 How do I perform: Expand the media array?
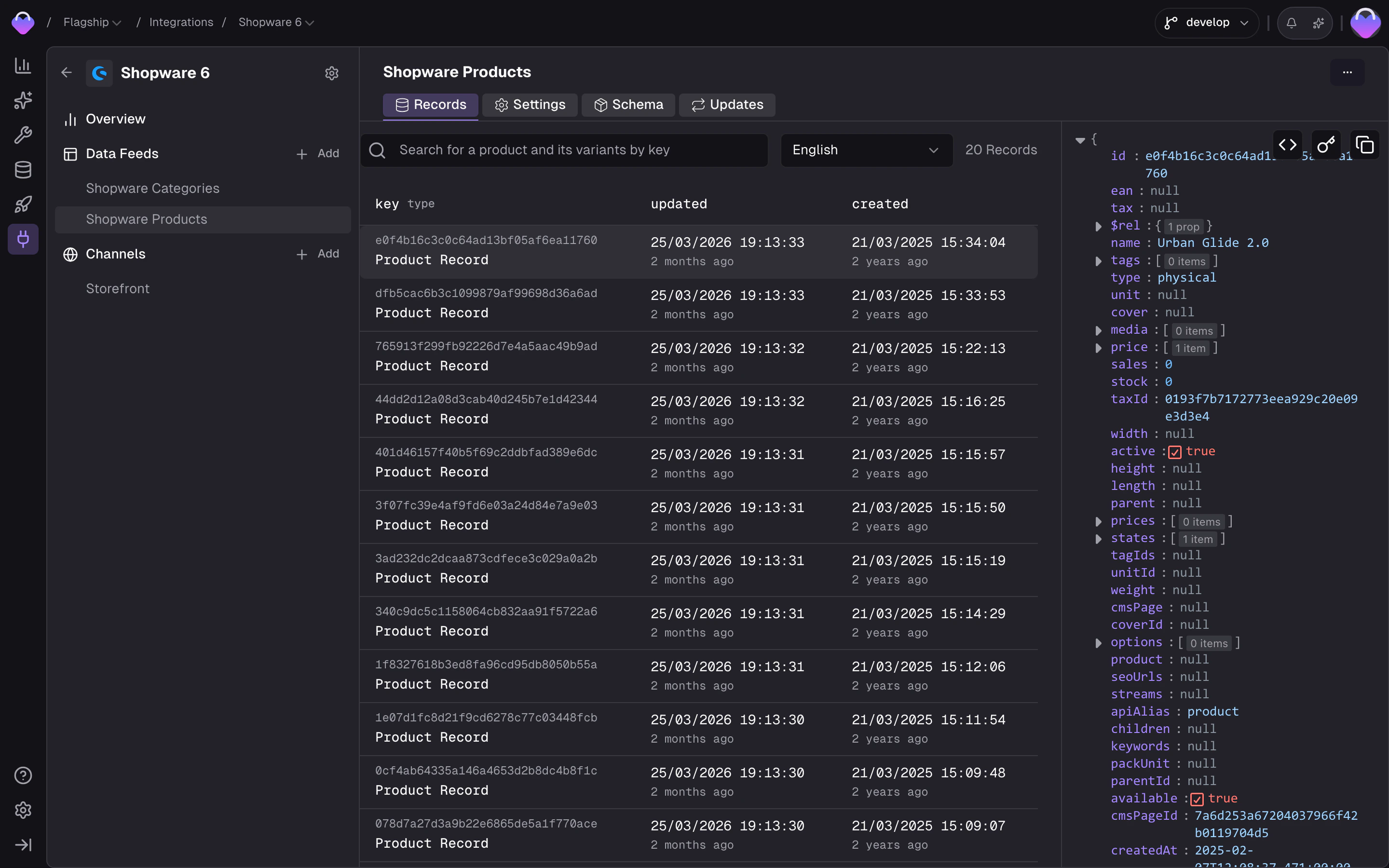point(1098,331)
